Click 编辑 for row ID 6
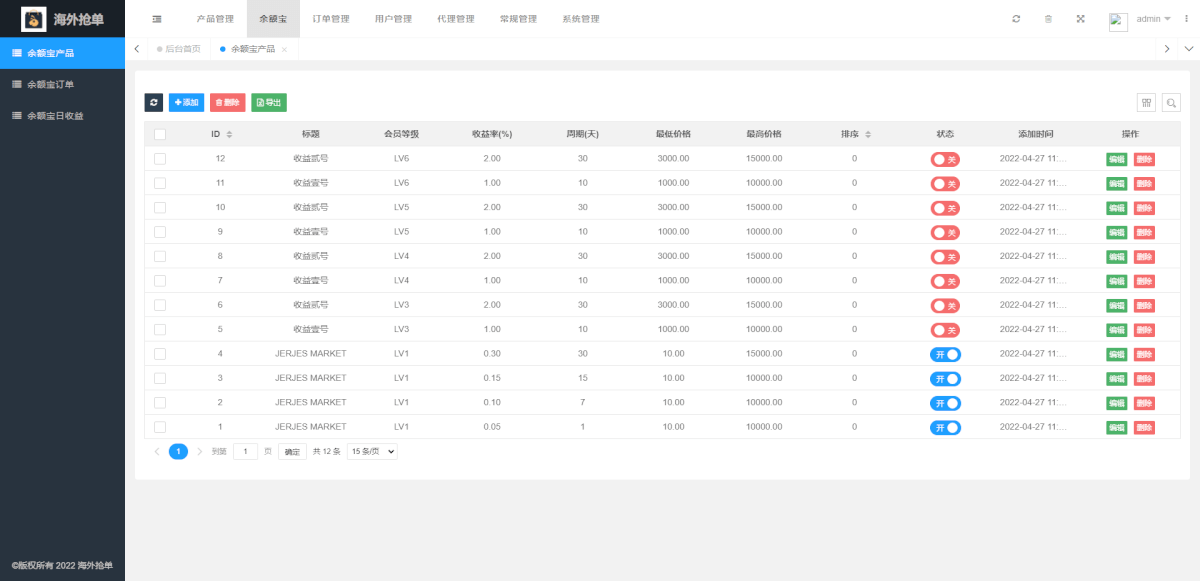1200x581 pixels. click(1116, 306)
